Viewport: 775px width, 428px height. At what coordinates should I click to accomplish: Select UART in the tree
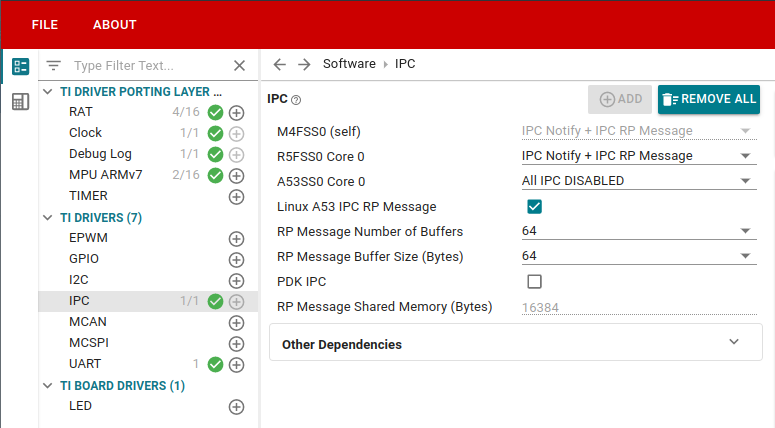tap(85, 364)
